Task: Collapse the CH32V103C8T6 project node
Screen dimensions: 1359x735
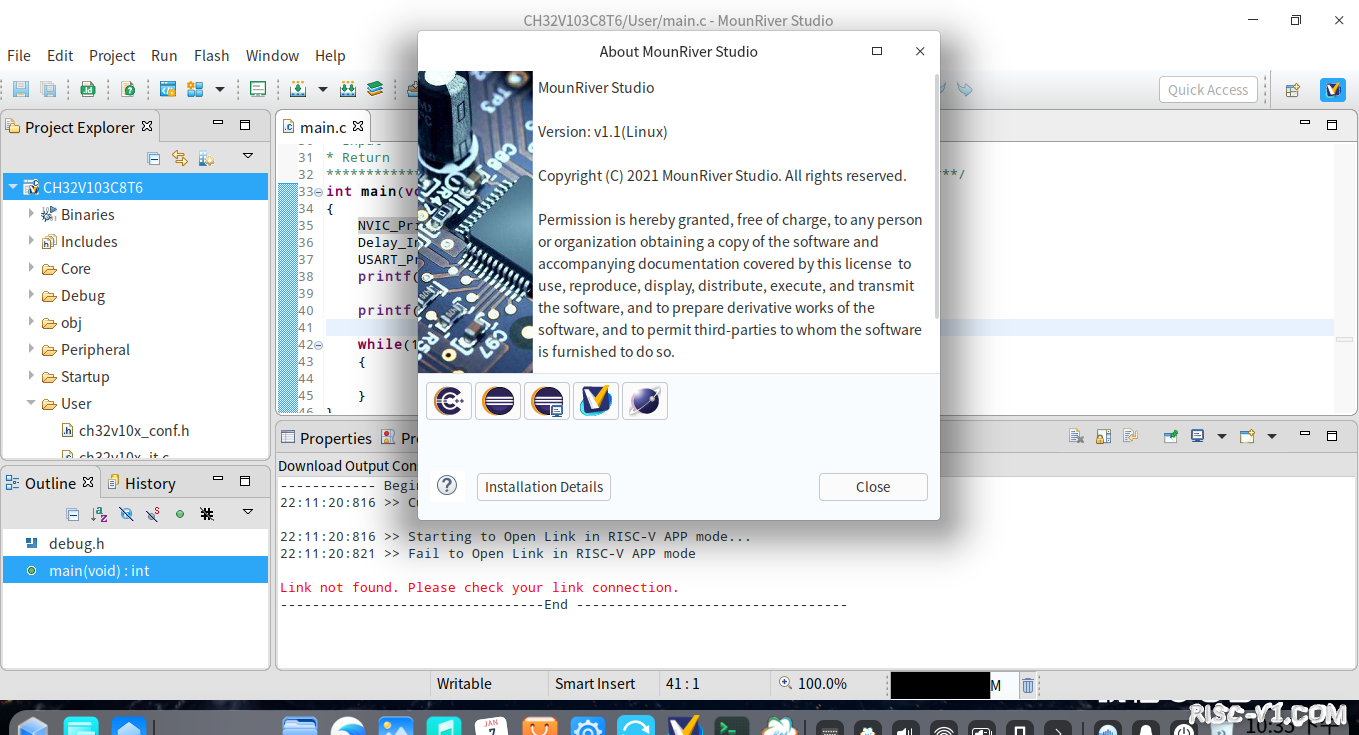Action: (x=13, y=187)
